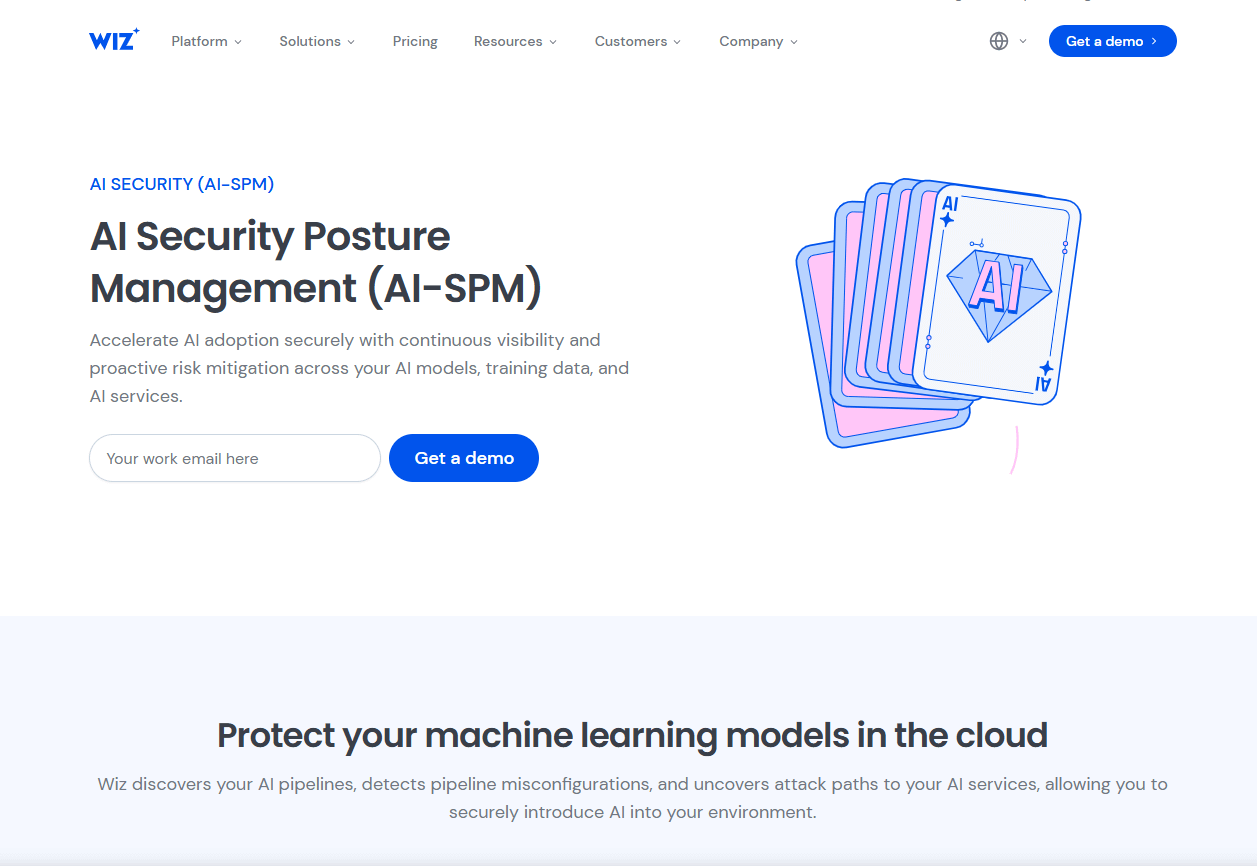This screenshot has width=1257, height=866.
Task: Click the 'Protect your machine learning models' heading
Action: coord(632,735)
